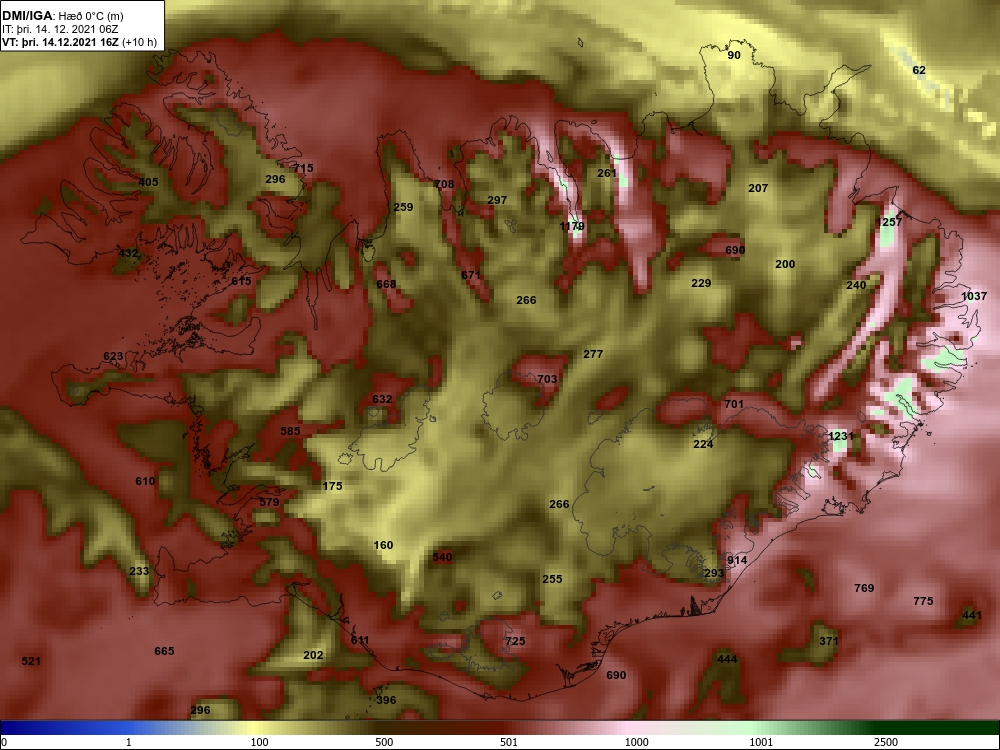The width and height of the screenshot is (1000, 750).
Task: Click the map value 202
Action: pos(313,655)
